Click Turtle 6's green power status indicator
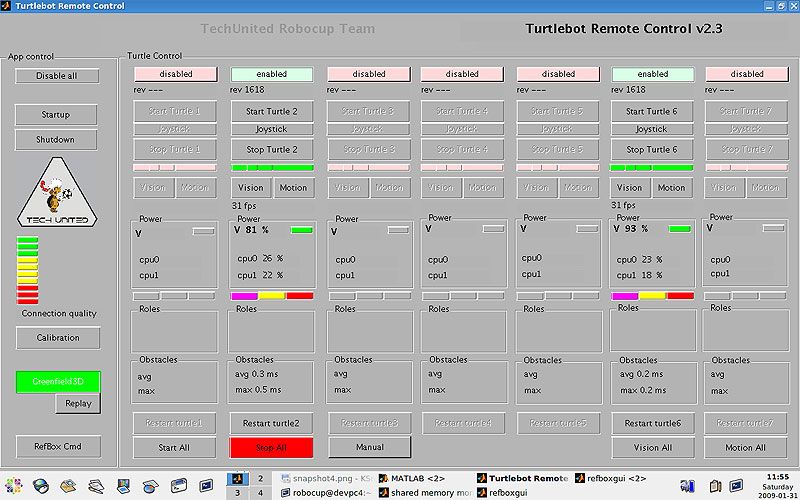This screenshot has width=800, height=500. tap(680, 230)
